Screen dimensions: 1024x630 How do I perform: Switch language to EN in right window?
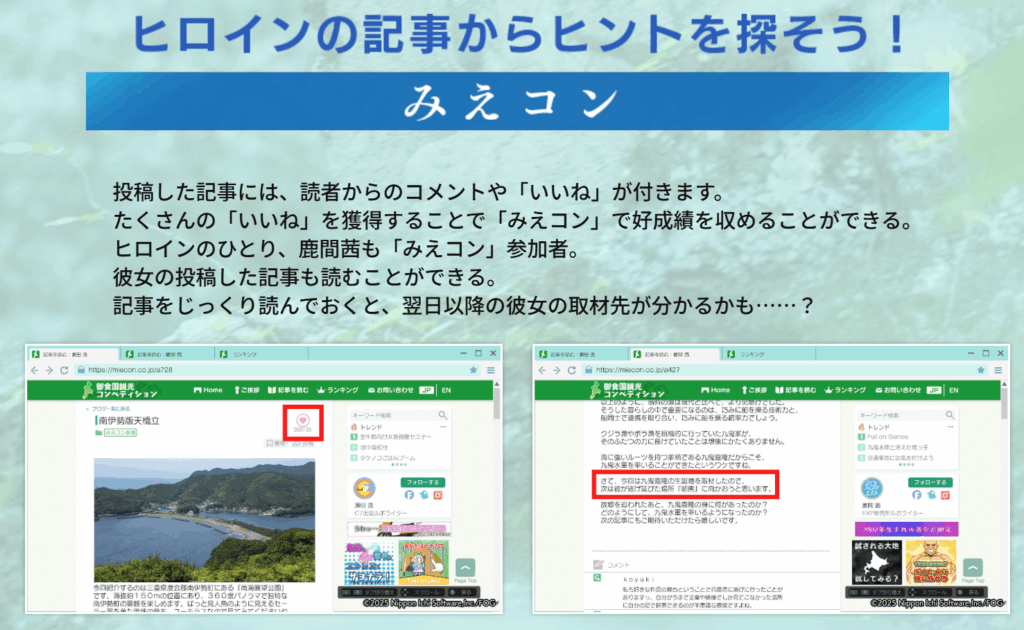pos(954,390)
